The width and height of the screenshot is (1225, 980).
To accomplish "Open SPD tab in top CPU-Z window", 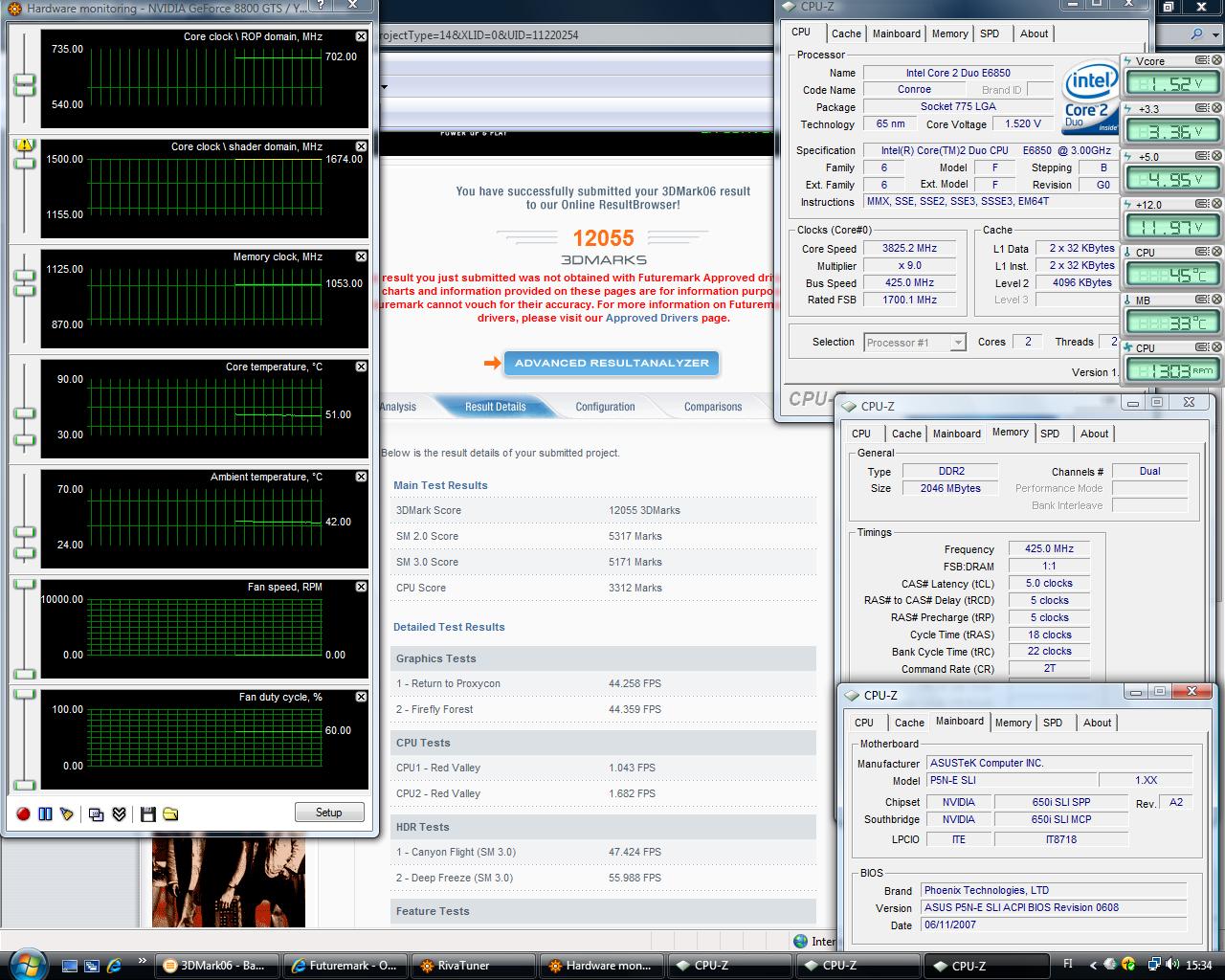I will (x=990, y=33).
